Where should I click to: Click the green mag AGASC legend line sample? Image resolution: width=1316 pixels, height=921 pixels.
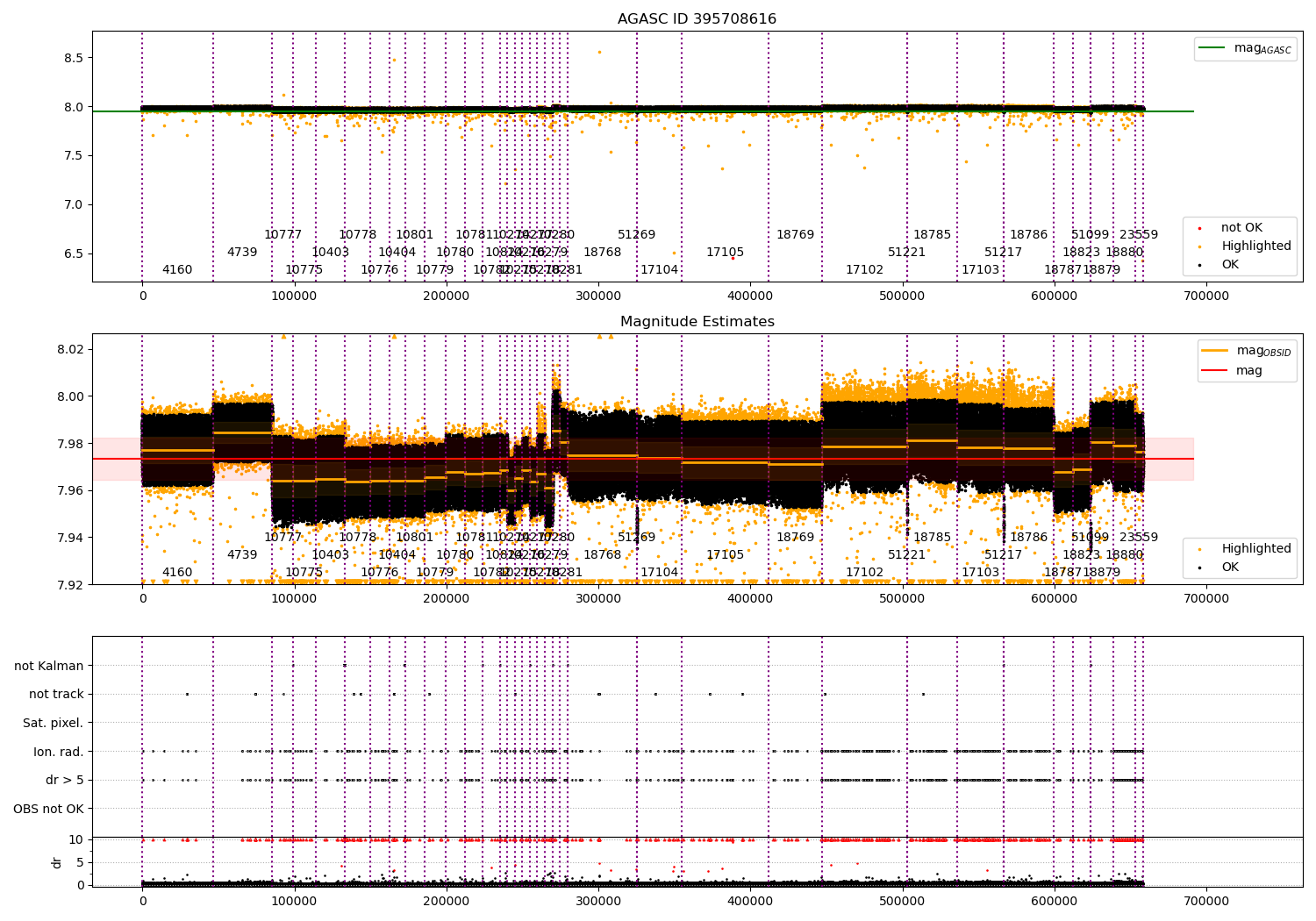[x=1212, y=48]
